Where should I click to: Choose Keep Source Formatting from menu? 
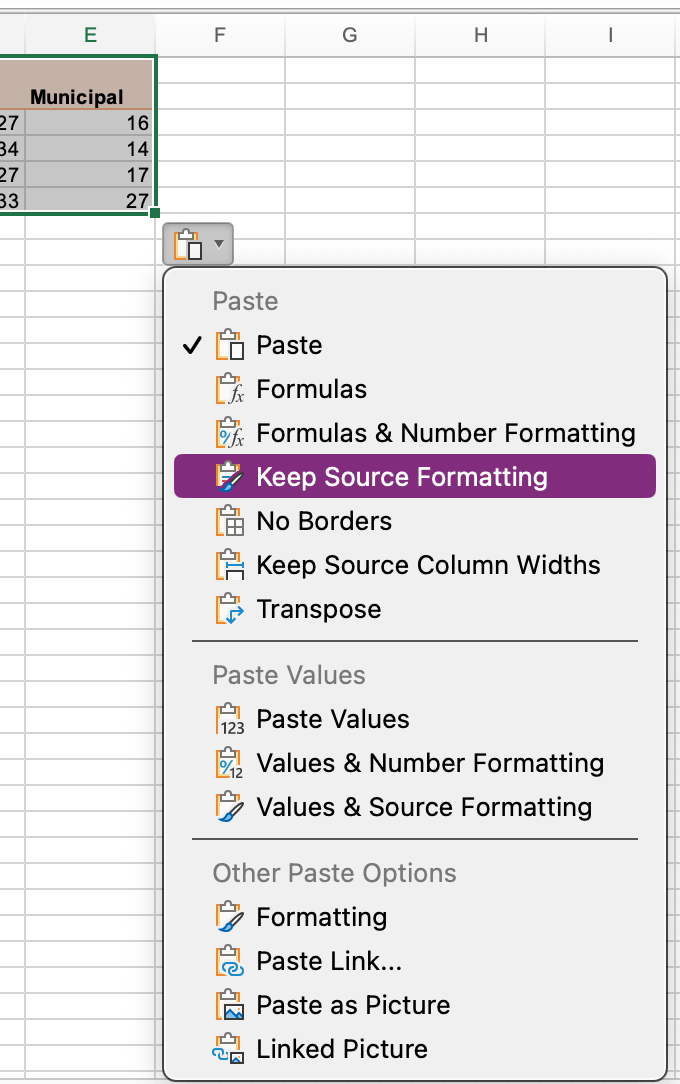click(x=401, y=477)
